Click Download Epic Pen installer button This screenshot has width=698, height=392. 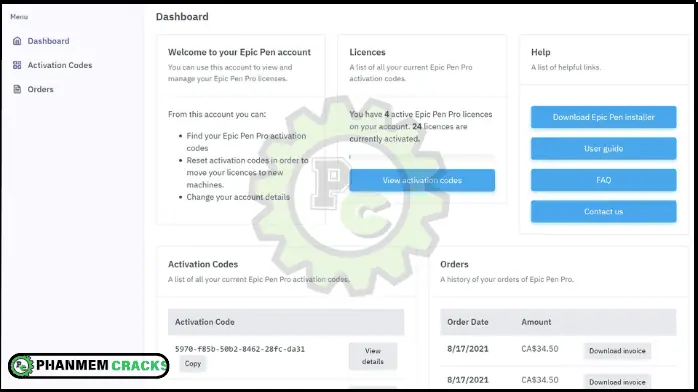click(x=603, y=117)
